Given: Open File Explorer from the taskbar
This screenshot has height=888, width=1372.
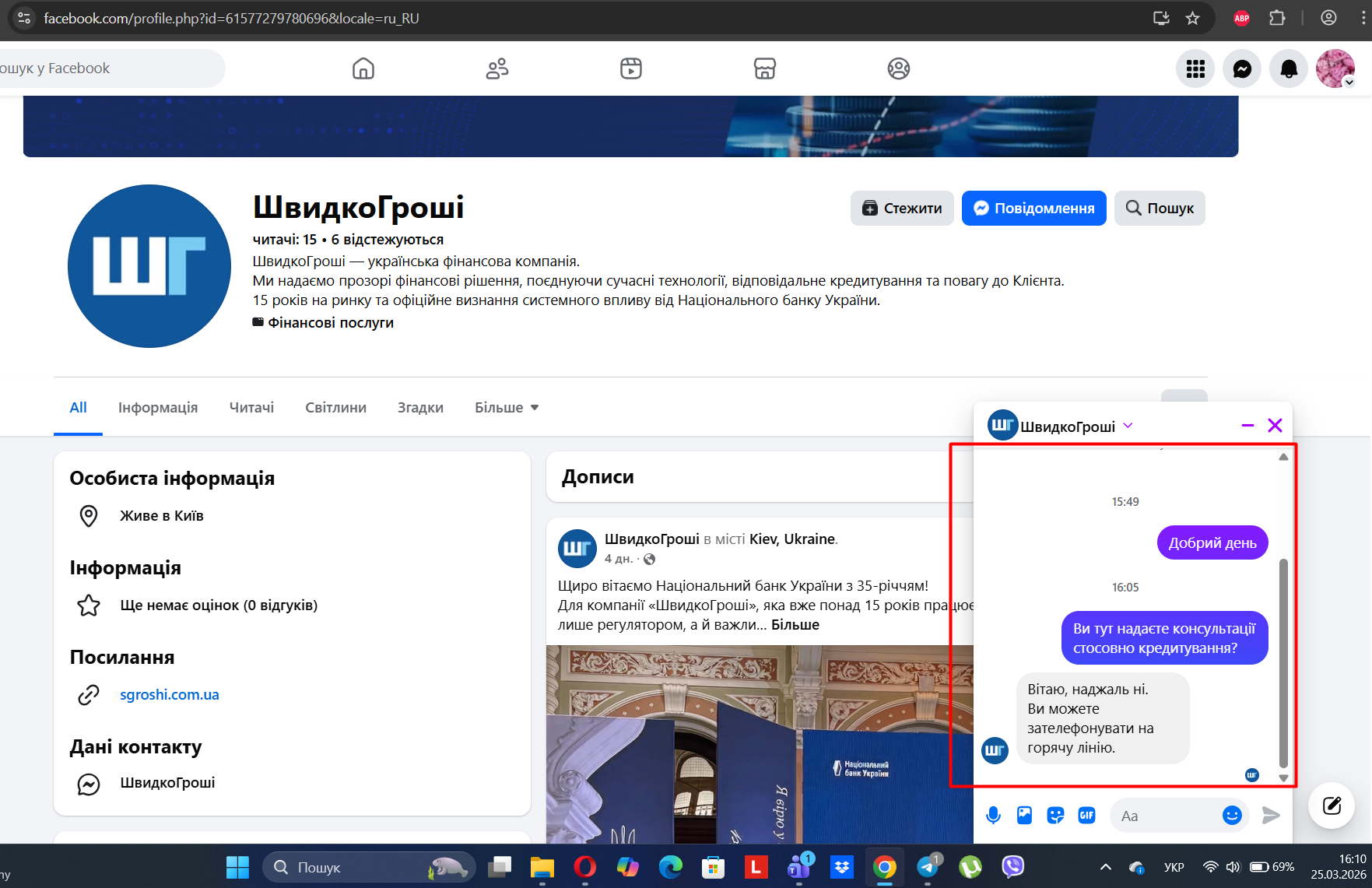Looking at the screenshot, I should (x=542, y=867).
